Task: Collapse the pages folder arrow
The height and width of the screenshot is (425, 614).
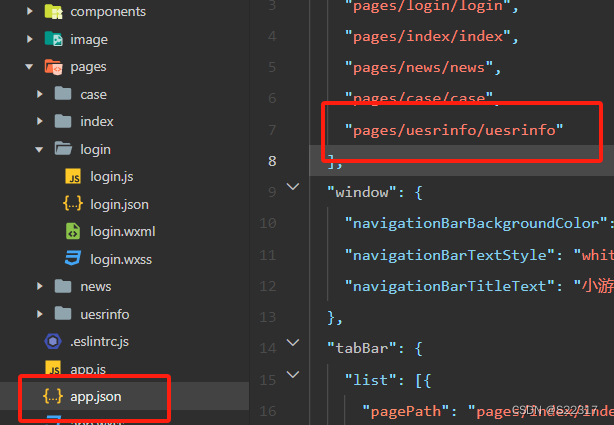Action: coord(29,67)
